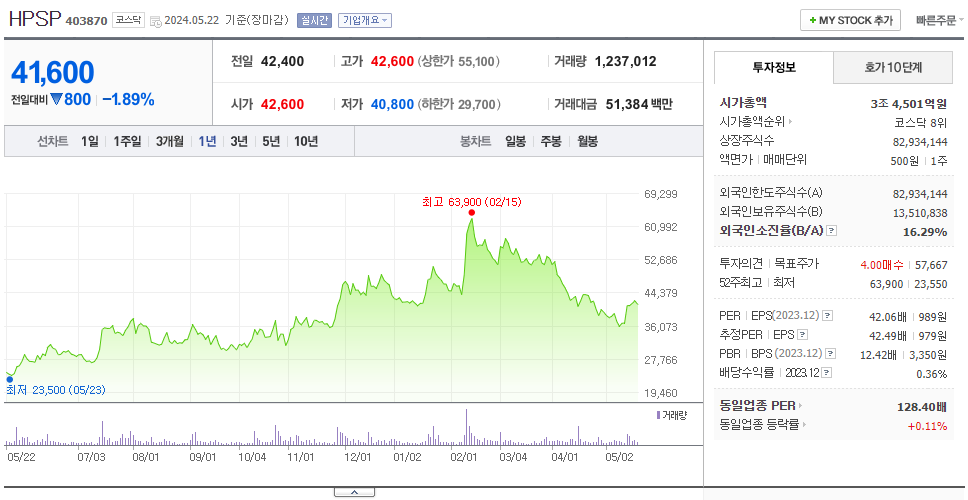Image resolution: width=968 pixels, height=500 pixels.
Task: Show the 일봉 candlestick chart
Action: [x=515, y=141]
